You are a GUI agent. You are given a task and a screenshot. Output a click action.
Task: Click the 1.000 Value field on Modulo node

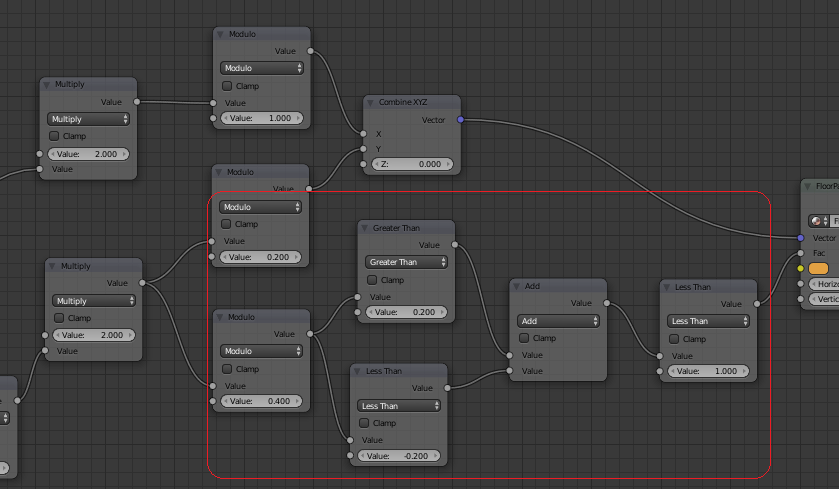262,118
